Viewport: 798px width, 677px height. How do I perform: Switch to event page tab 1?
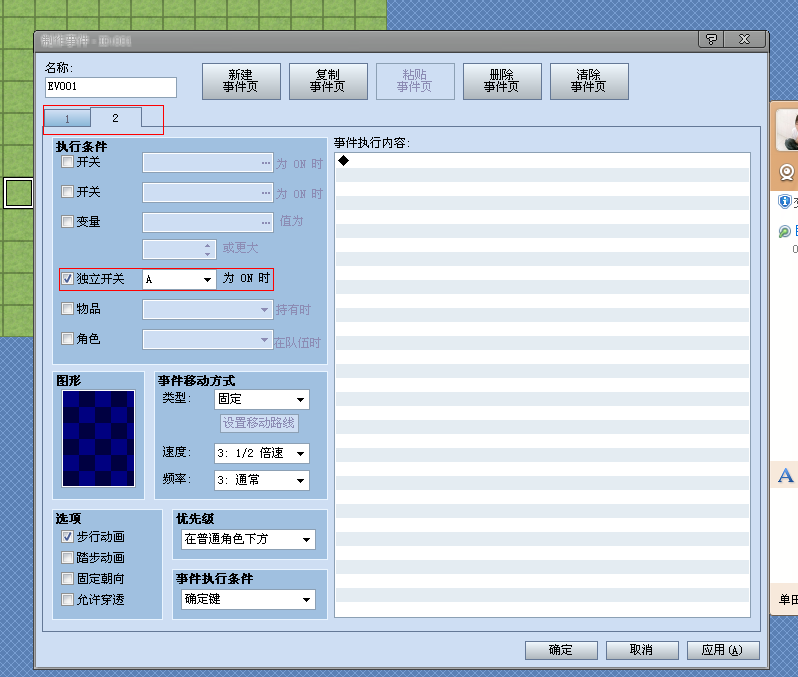tap(67, 119)
